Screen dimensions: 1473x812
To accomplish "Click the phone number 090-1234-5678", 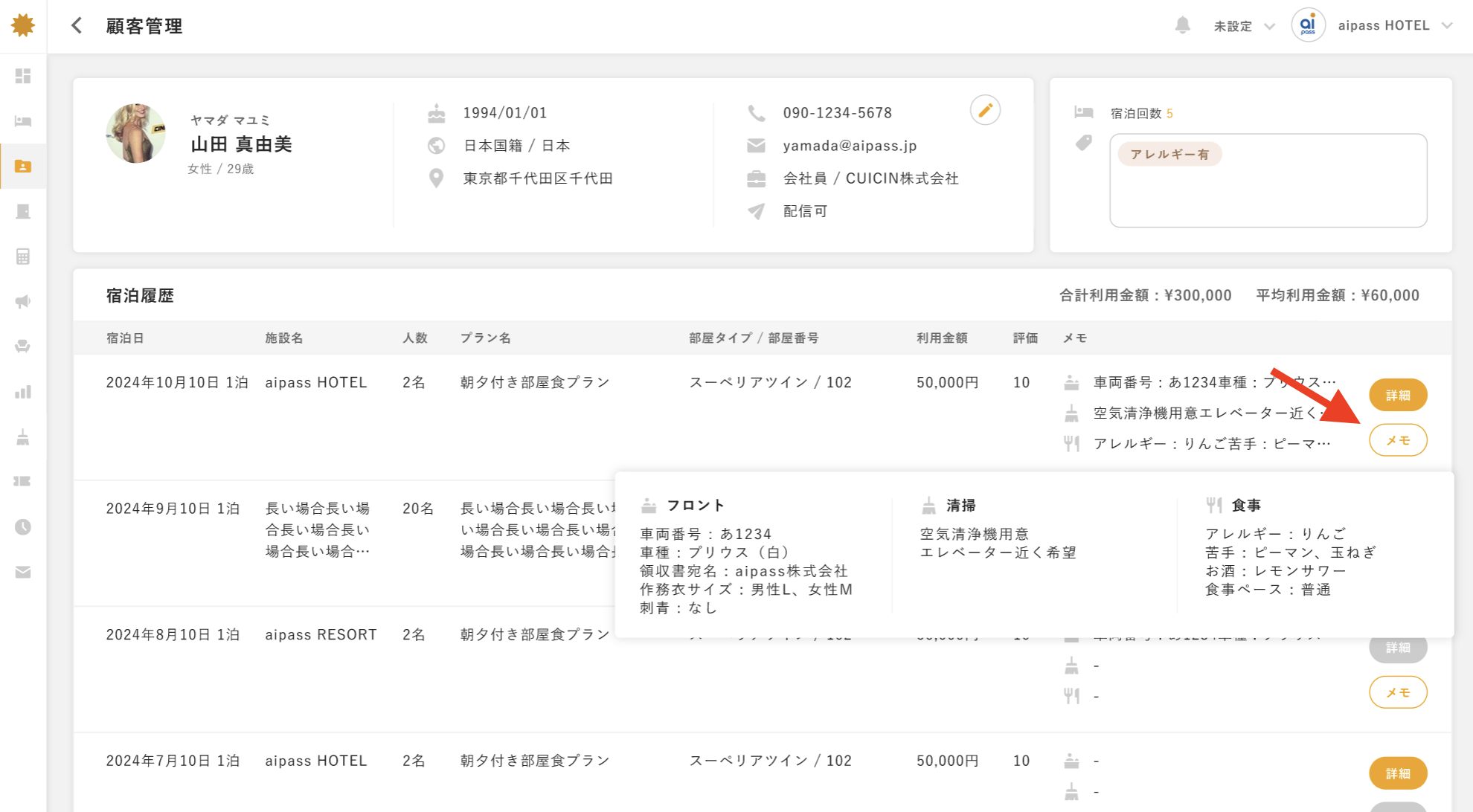I will coord(837,113).
